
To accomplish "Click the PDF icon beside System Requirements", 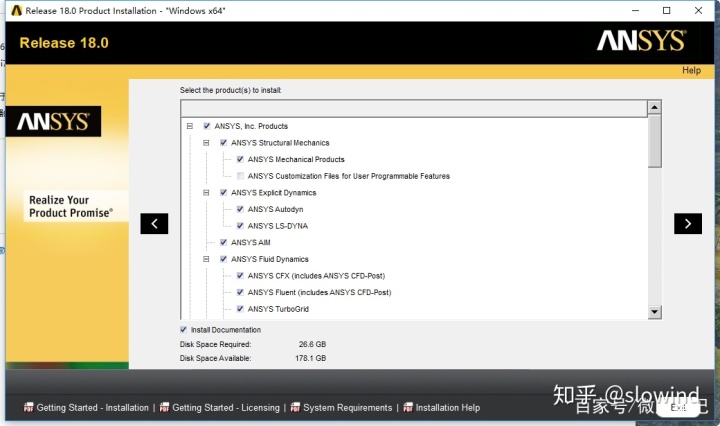I will 295,407.
